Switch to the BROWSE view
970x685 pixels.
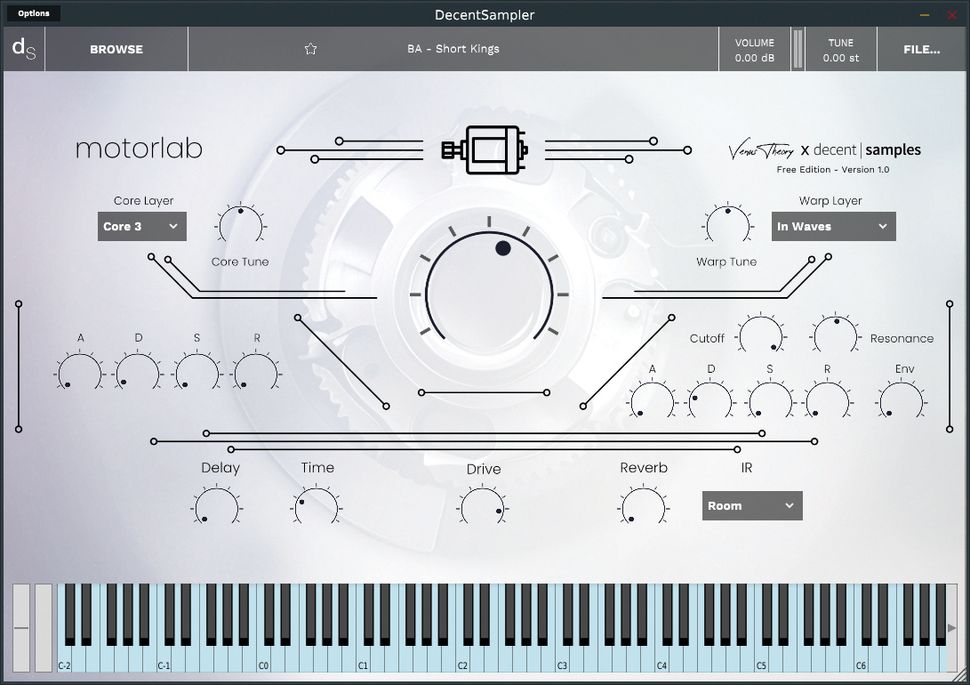click(115, 48)
